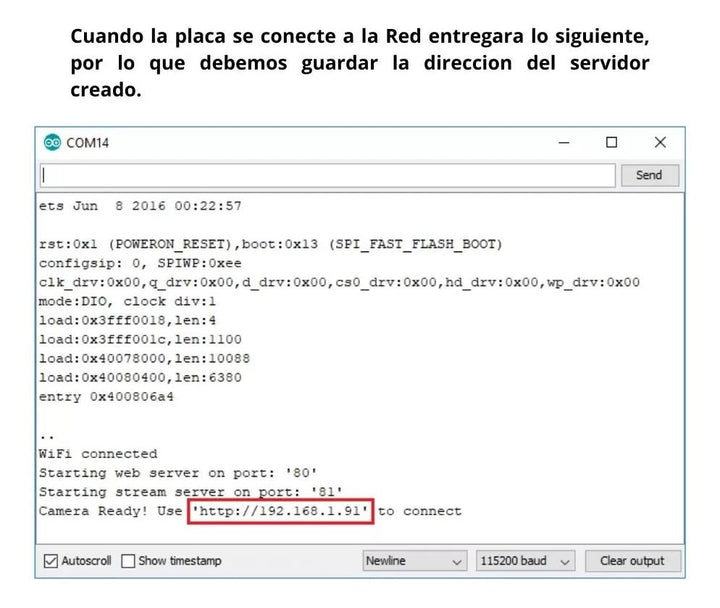Click the 'load:0x3fff0018,len:4' line

[x=127, y=320]
